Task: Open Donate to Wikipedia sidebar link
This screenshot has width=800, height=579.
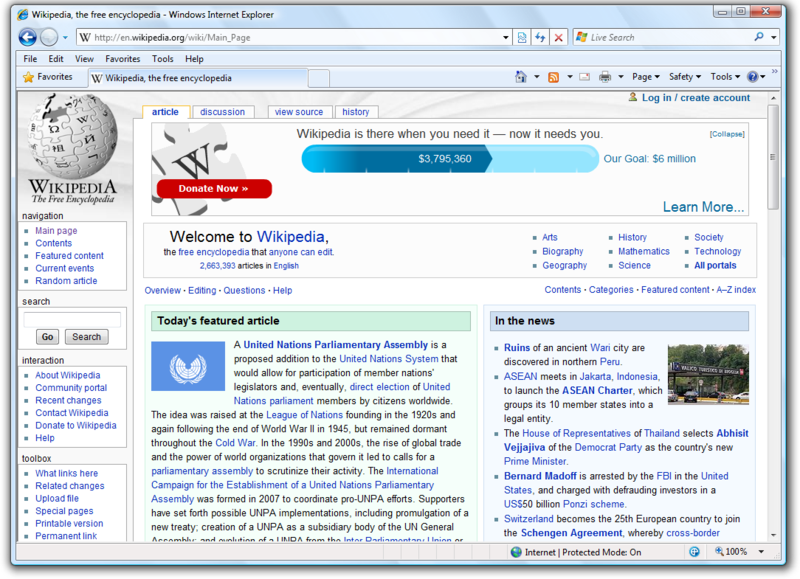Action: tap(76, 425)
